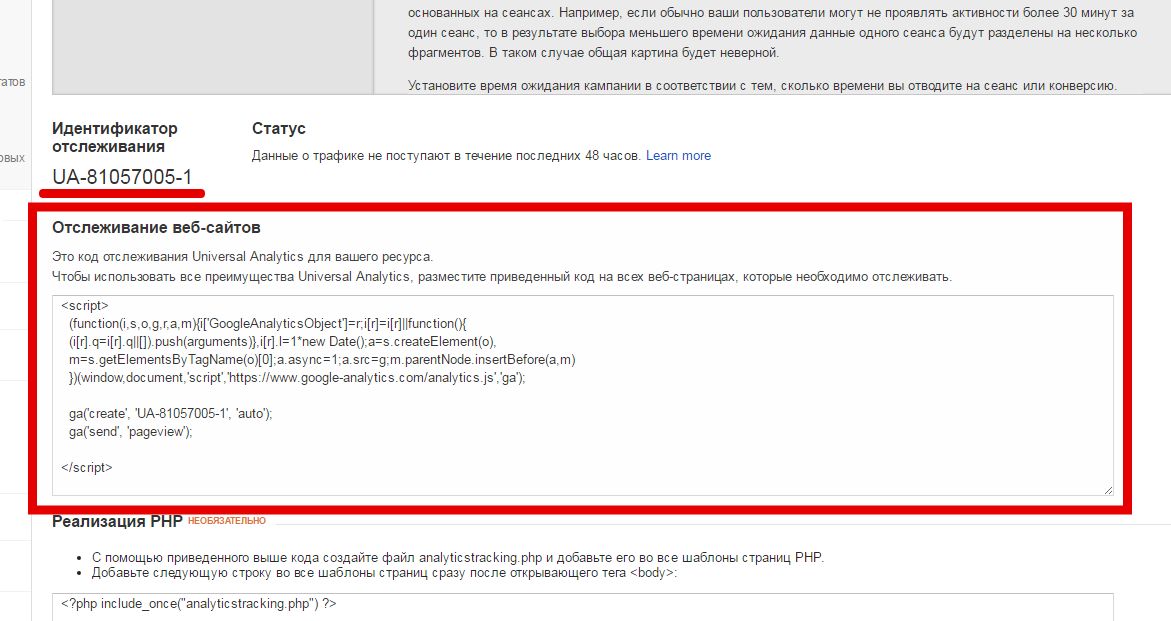This screenshot has height=621, width=1171.
Task: Click the bullet about creating analyticstracking.php file
Action: click(x=458, y=558)
